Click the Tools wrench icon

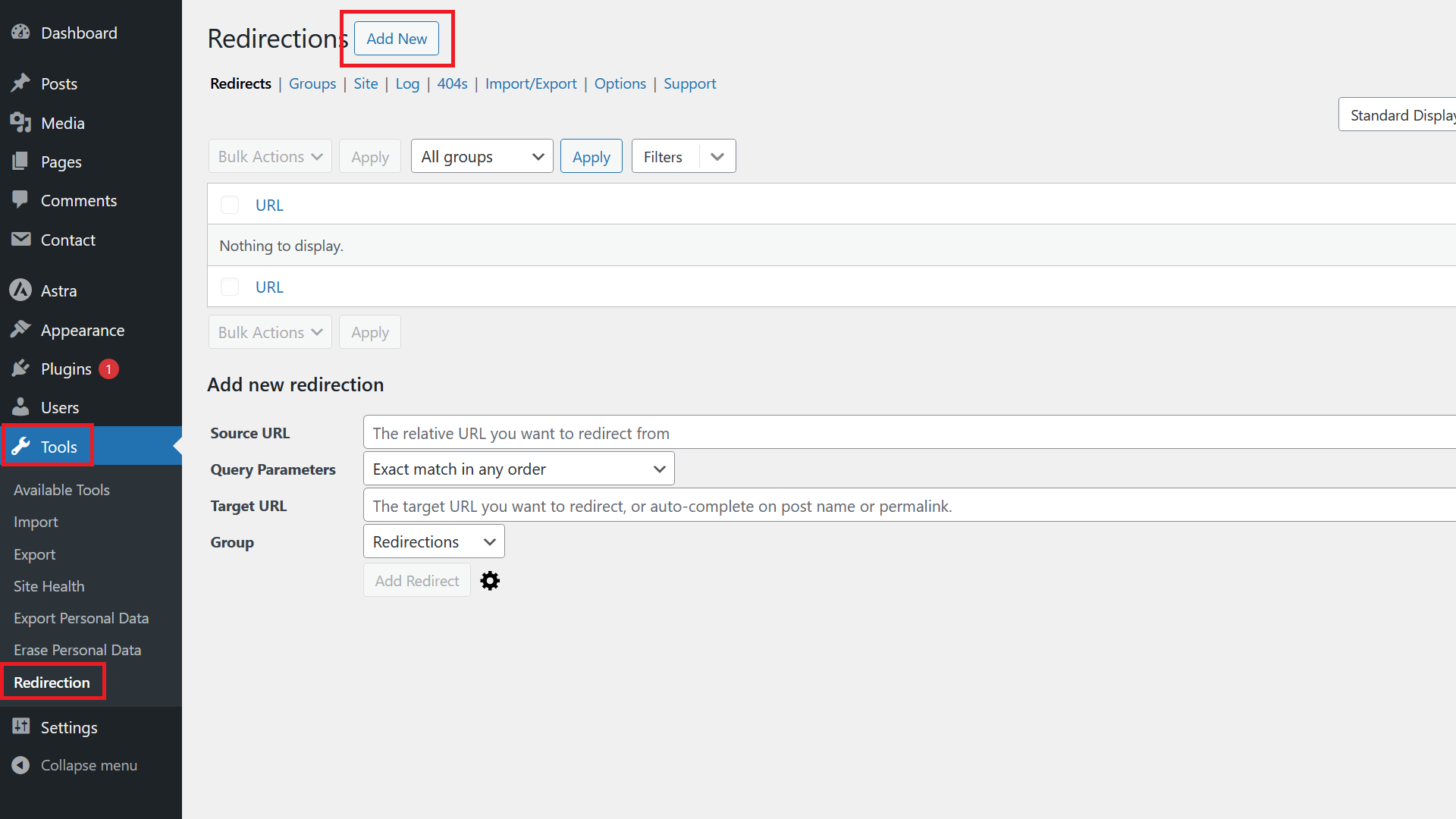(x=20, y=446)
